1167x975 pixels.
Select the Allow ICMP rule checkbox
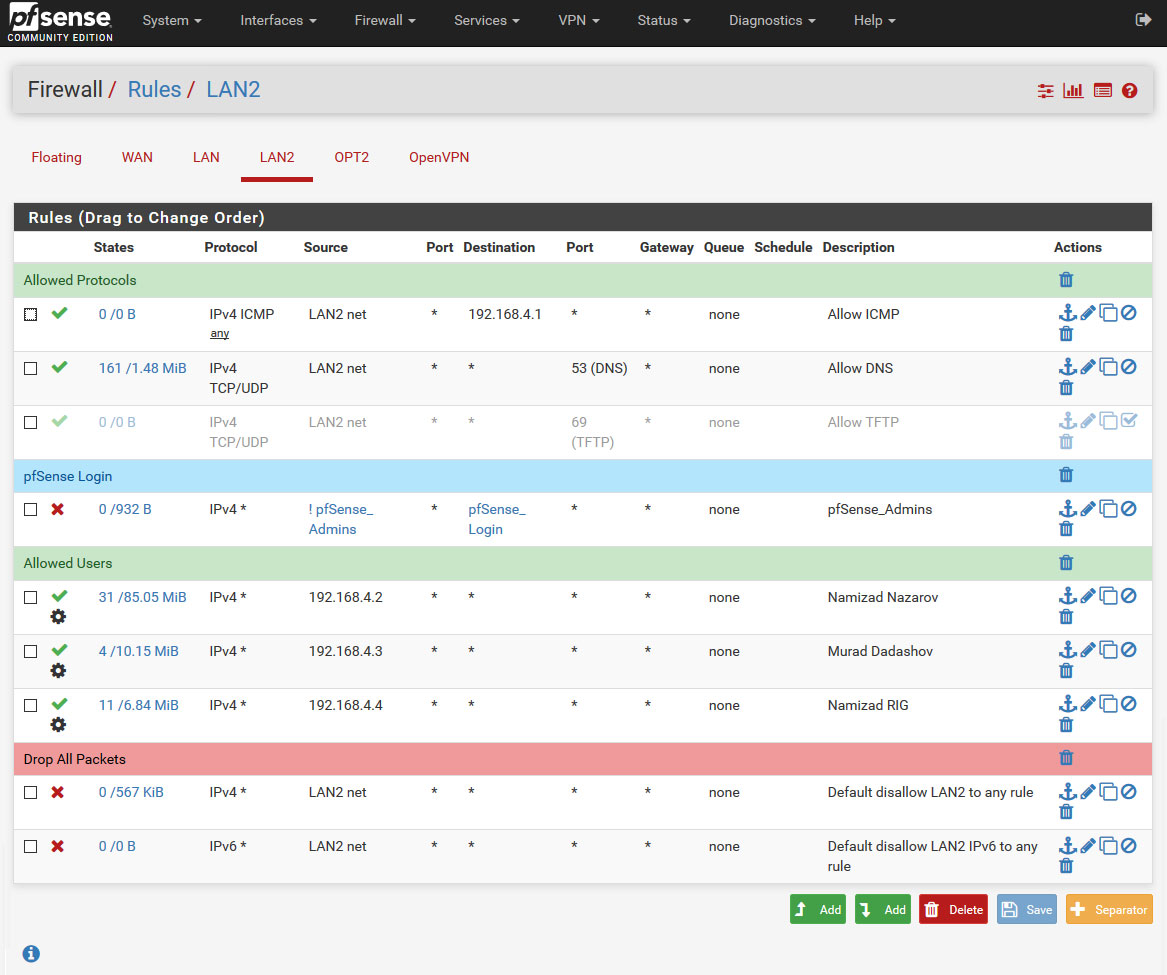[x=31, y=314]
